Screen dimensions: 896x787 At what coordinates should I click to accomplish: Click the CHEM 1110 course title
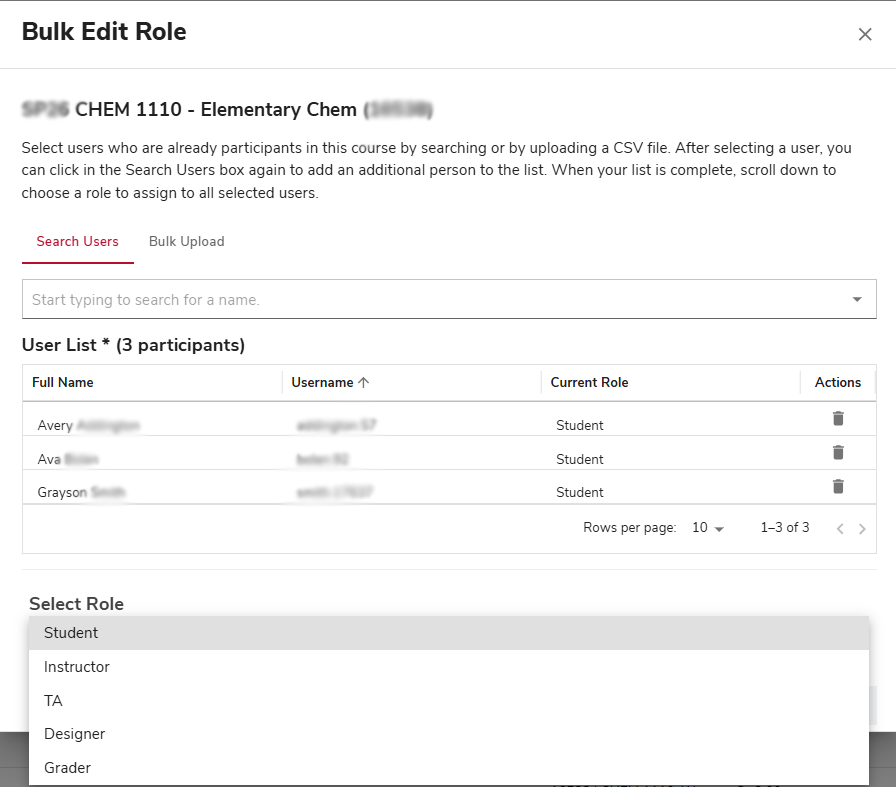point(227,109)
